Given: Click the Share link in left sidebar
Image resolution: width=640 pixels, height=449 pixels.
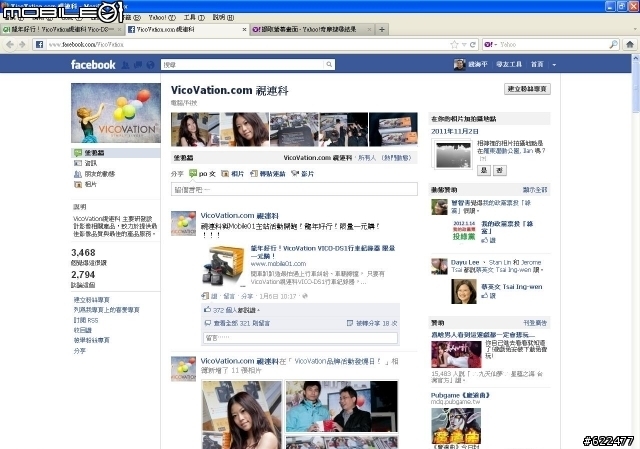Looking at the screenshot, I should [x=80, y=351].
